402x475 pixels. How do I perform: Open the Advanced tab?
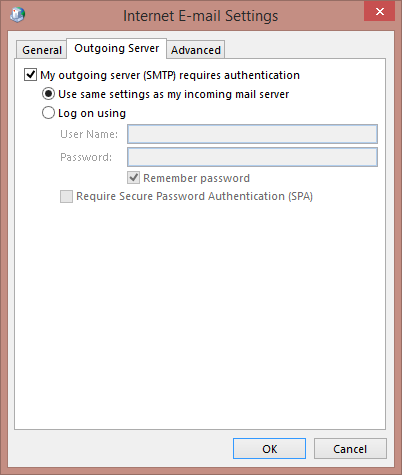click(196, 50)
